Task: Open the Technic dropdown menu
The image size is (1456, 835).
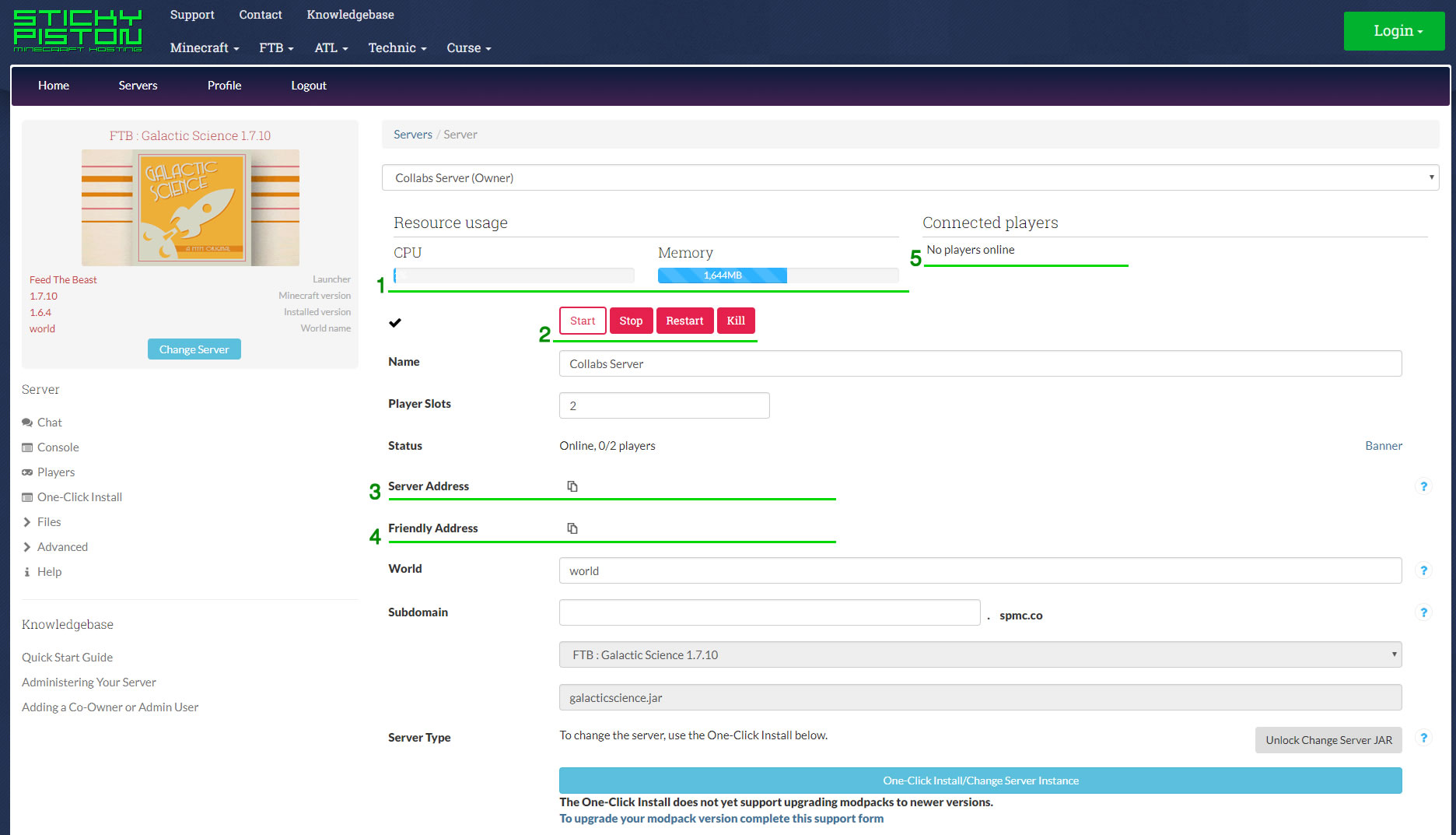Action: pyautogui.click(x=397, y=47)
